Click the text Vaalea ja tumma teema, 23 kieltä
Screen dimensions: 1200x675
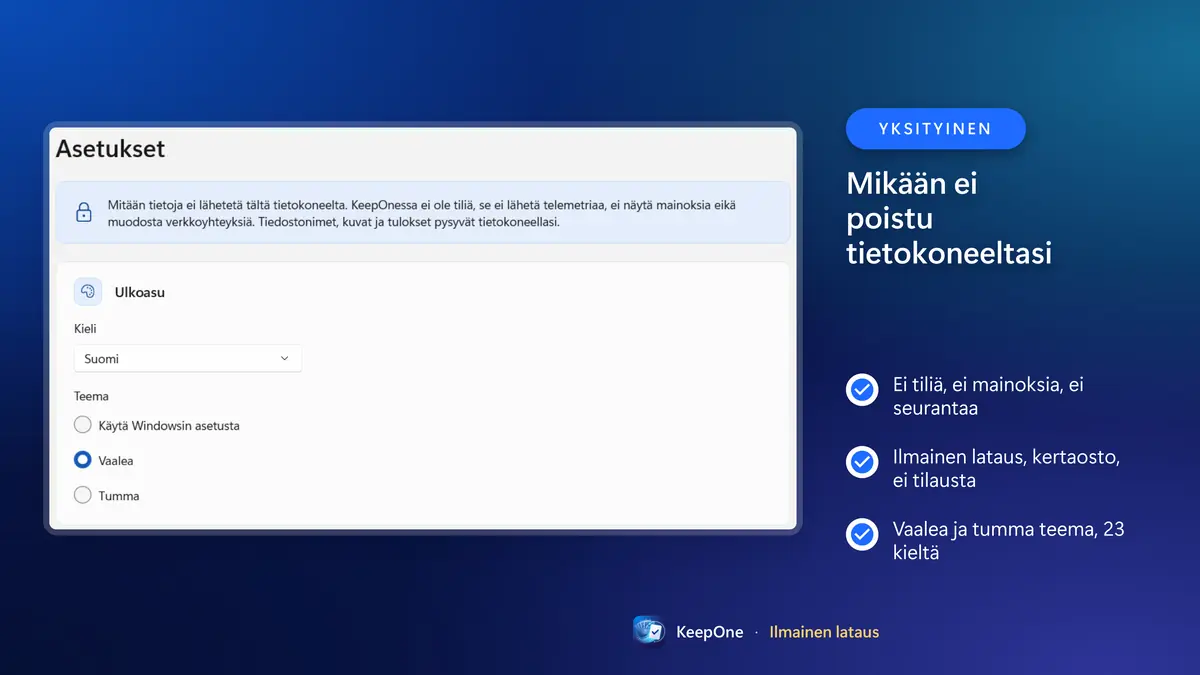[x=1009, y=540]
